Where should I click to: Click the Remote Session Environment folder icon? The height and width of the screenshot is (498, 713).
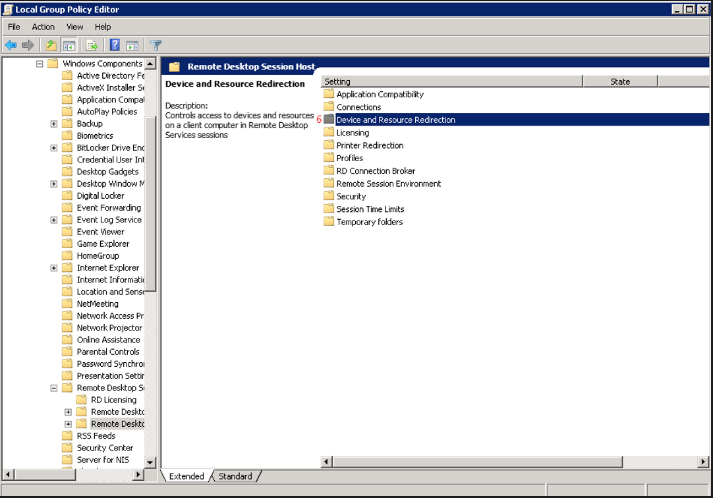click(x=329, y=183)
